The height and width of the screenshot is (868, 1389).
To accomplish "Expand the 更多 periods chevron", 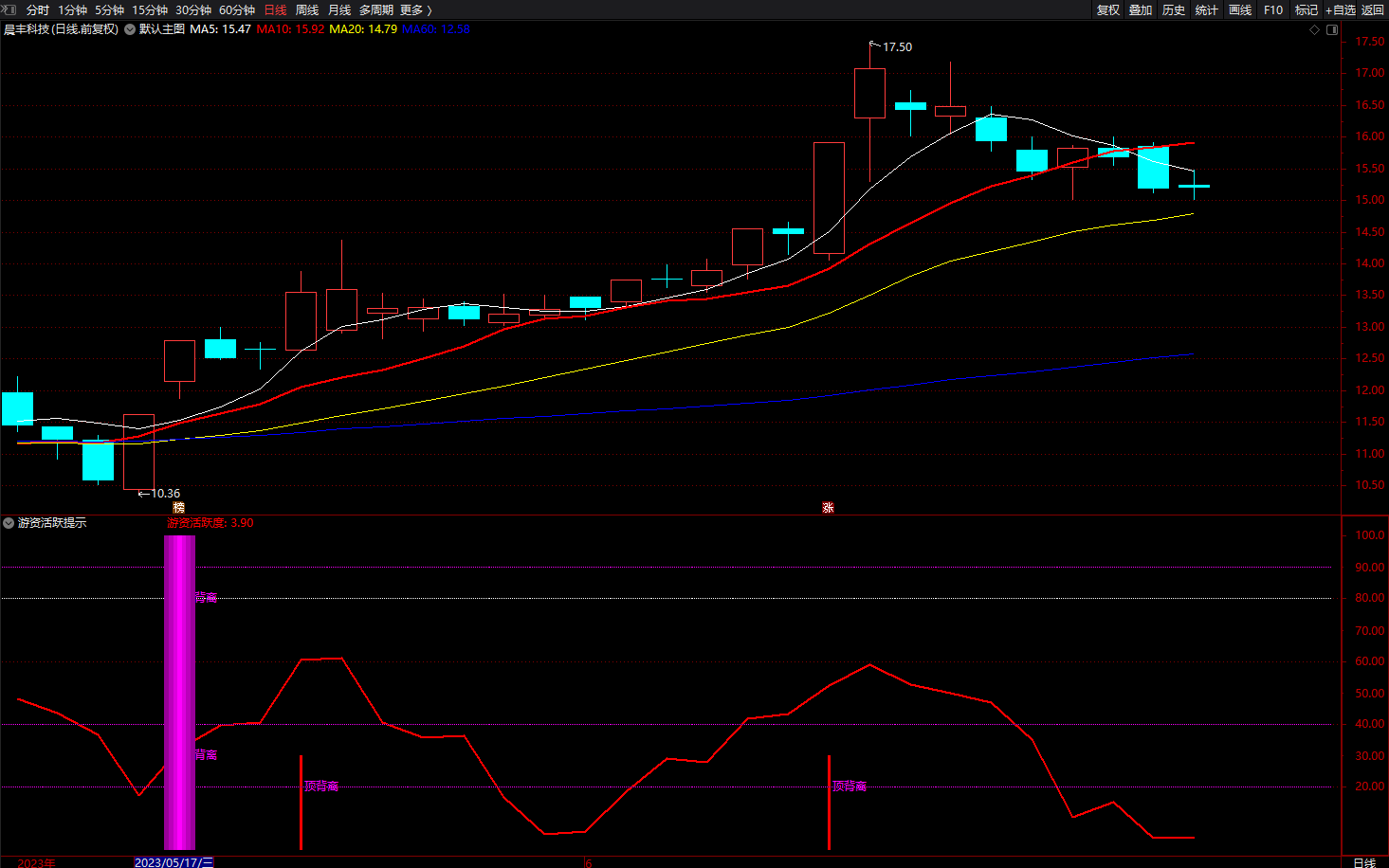I will point(429,10).
